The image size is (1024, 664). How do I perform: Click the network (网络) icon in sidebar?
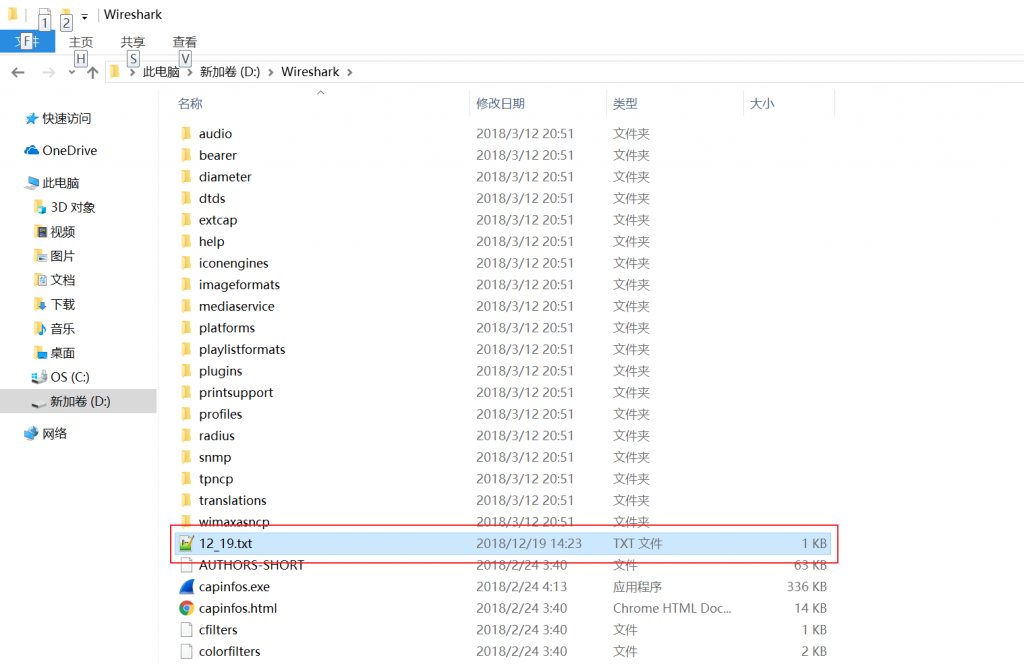coord(32,434)
